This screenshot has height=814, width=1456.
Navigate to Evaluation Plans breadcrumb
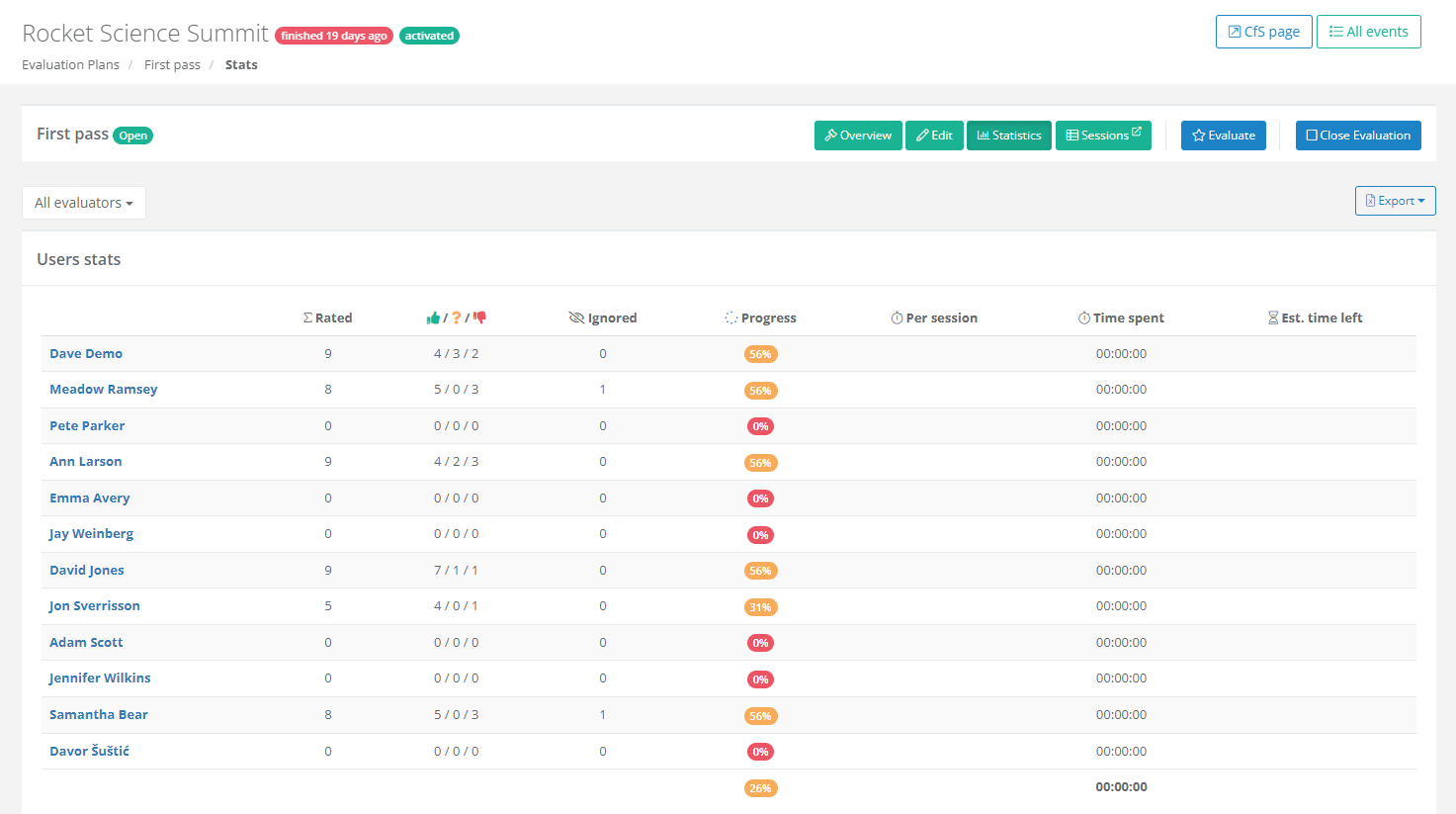pyautogui.click(x=70, y=64)
